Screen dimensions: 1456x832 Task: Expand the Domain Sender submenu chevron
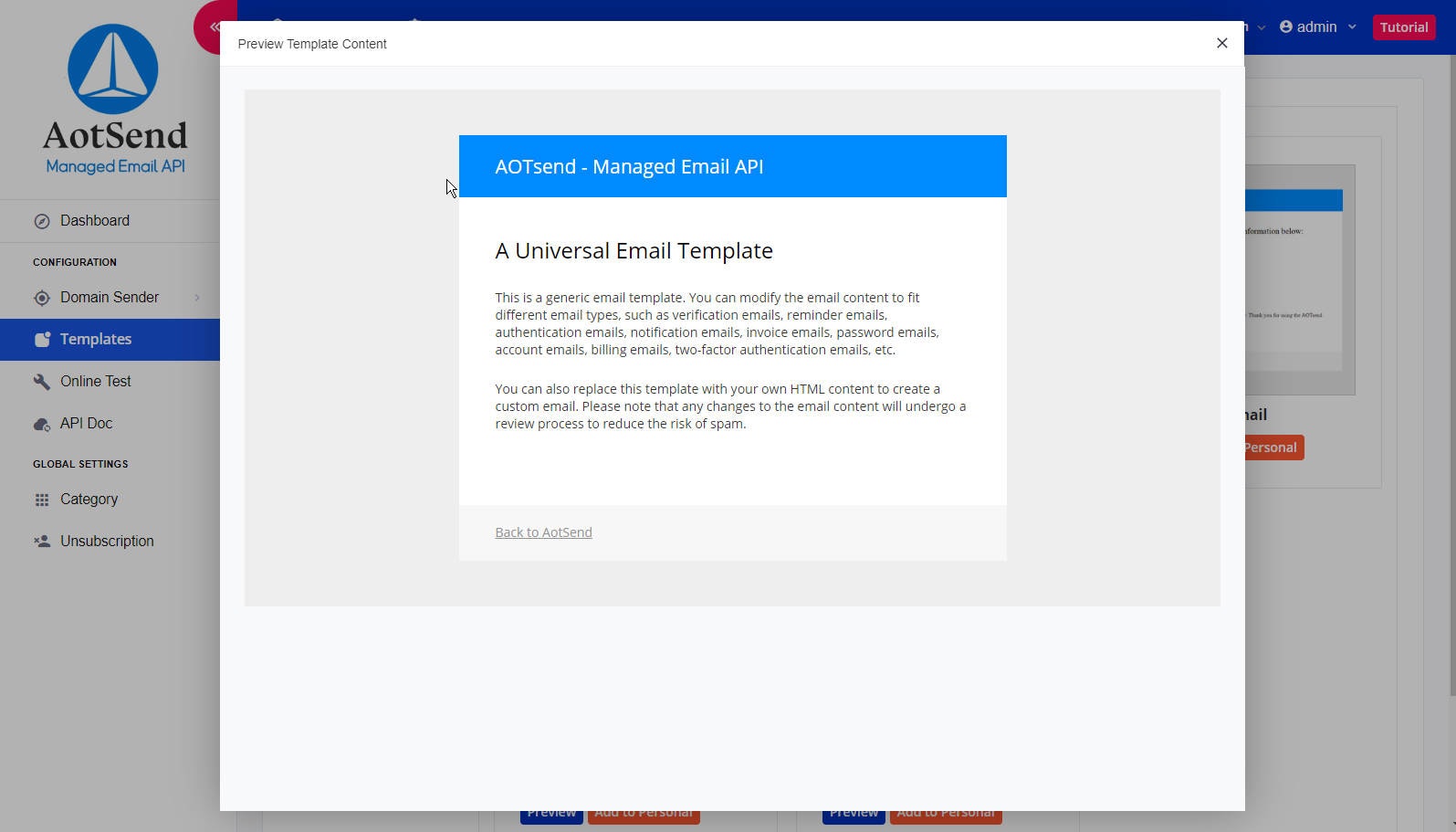(197, 298)
